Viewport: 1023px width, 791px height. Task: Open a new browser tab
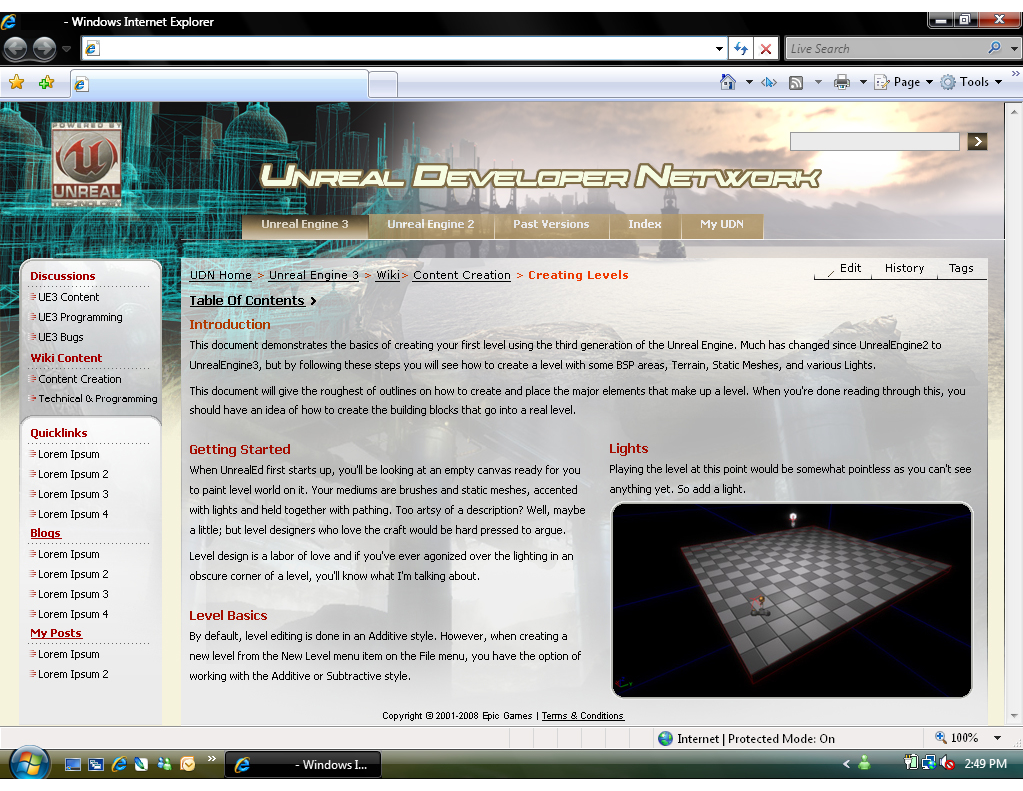383,84
